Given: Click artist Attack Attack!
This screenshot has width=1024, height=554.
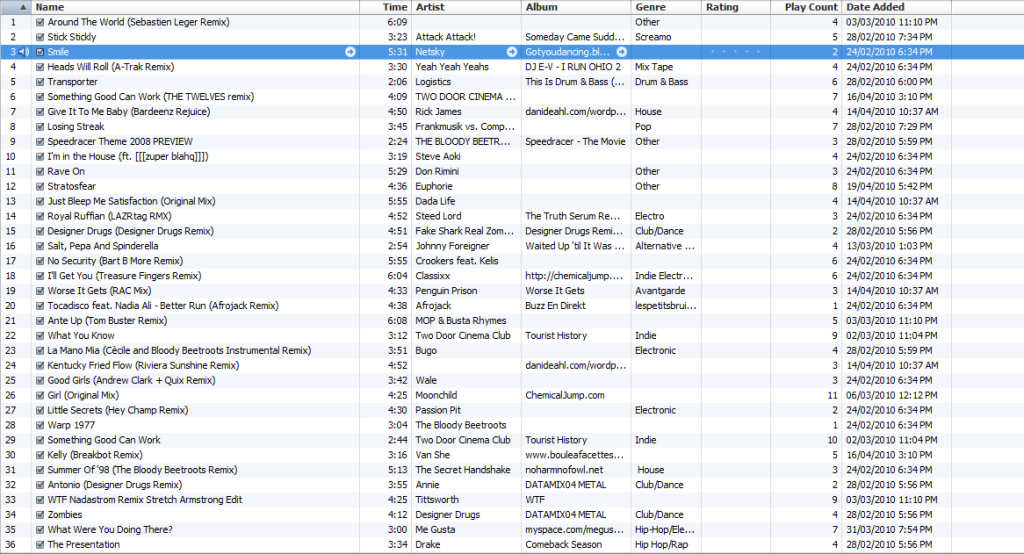Looking at the screenshot, I should tap(445, 37).
